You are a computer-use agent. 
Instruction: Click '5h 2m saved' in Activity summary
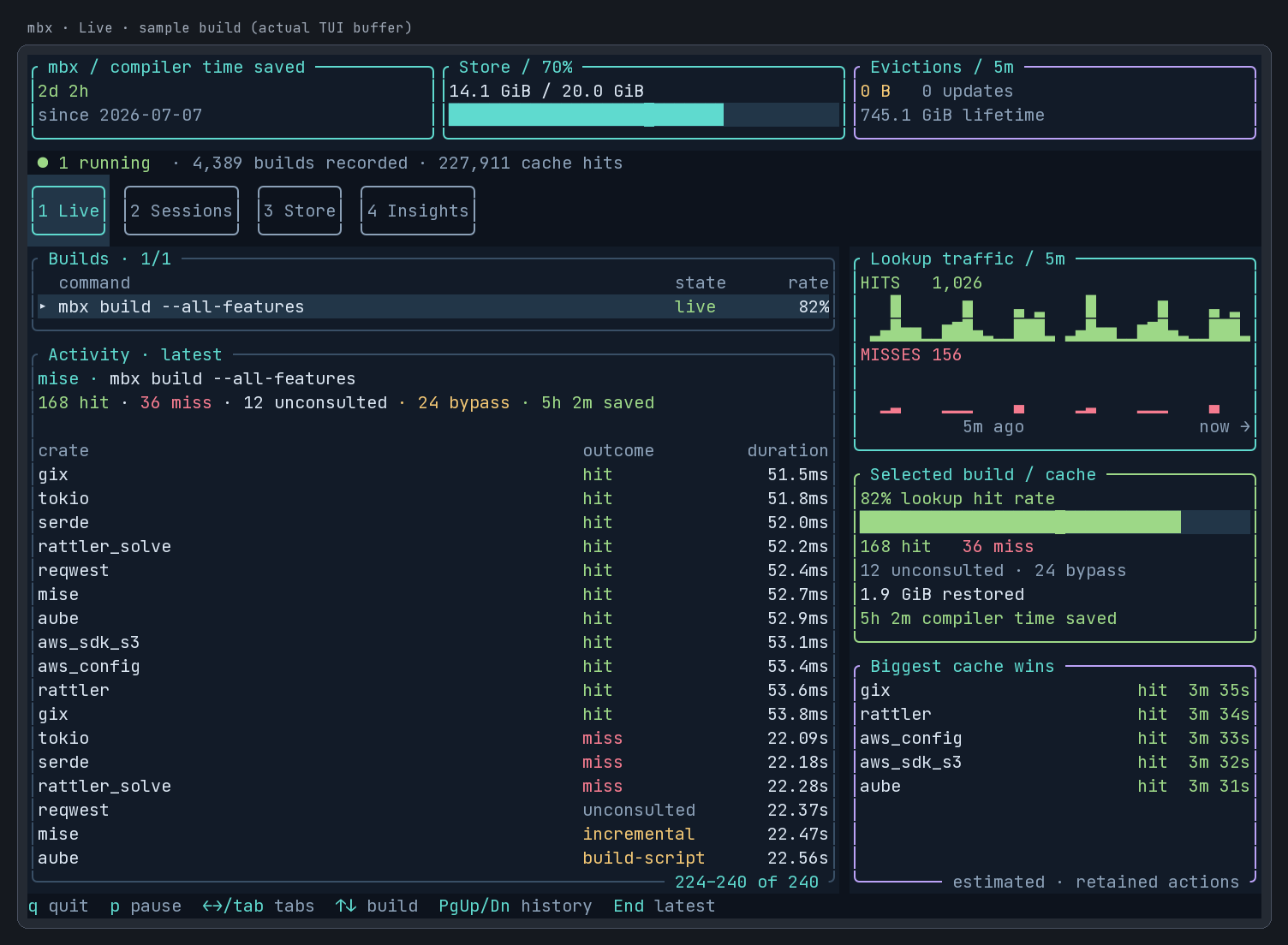598,402
